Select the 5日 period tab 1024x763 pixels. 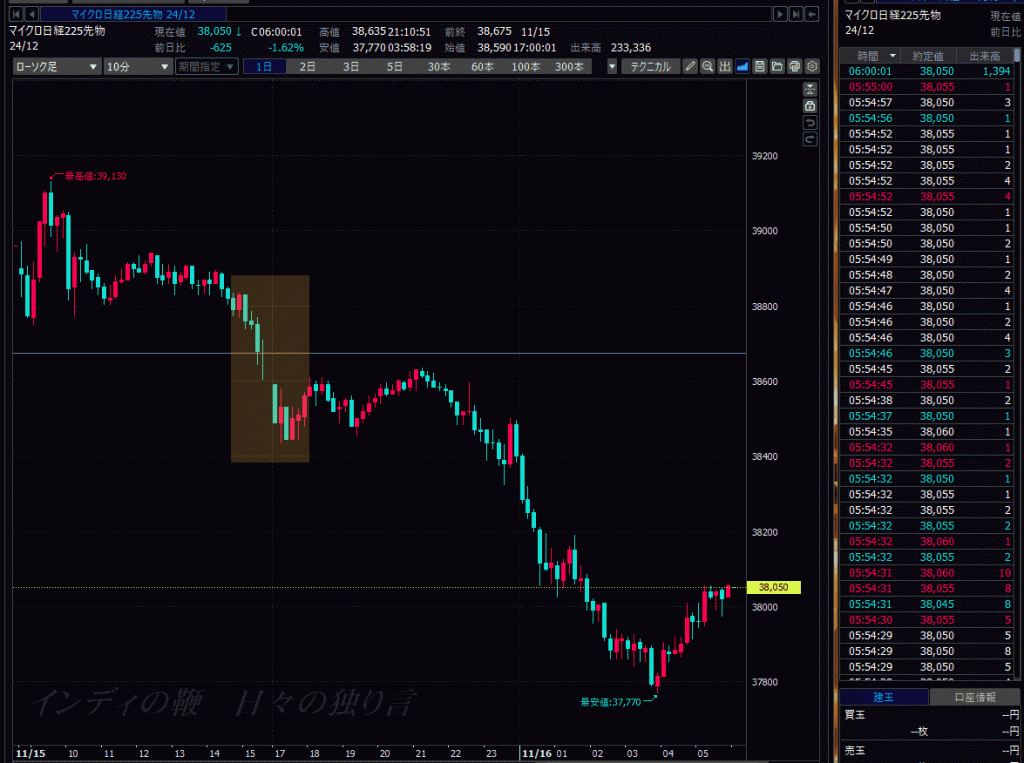tap(395, 66)
